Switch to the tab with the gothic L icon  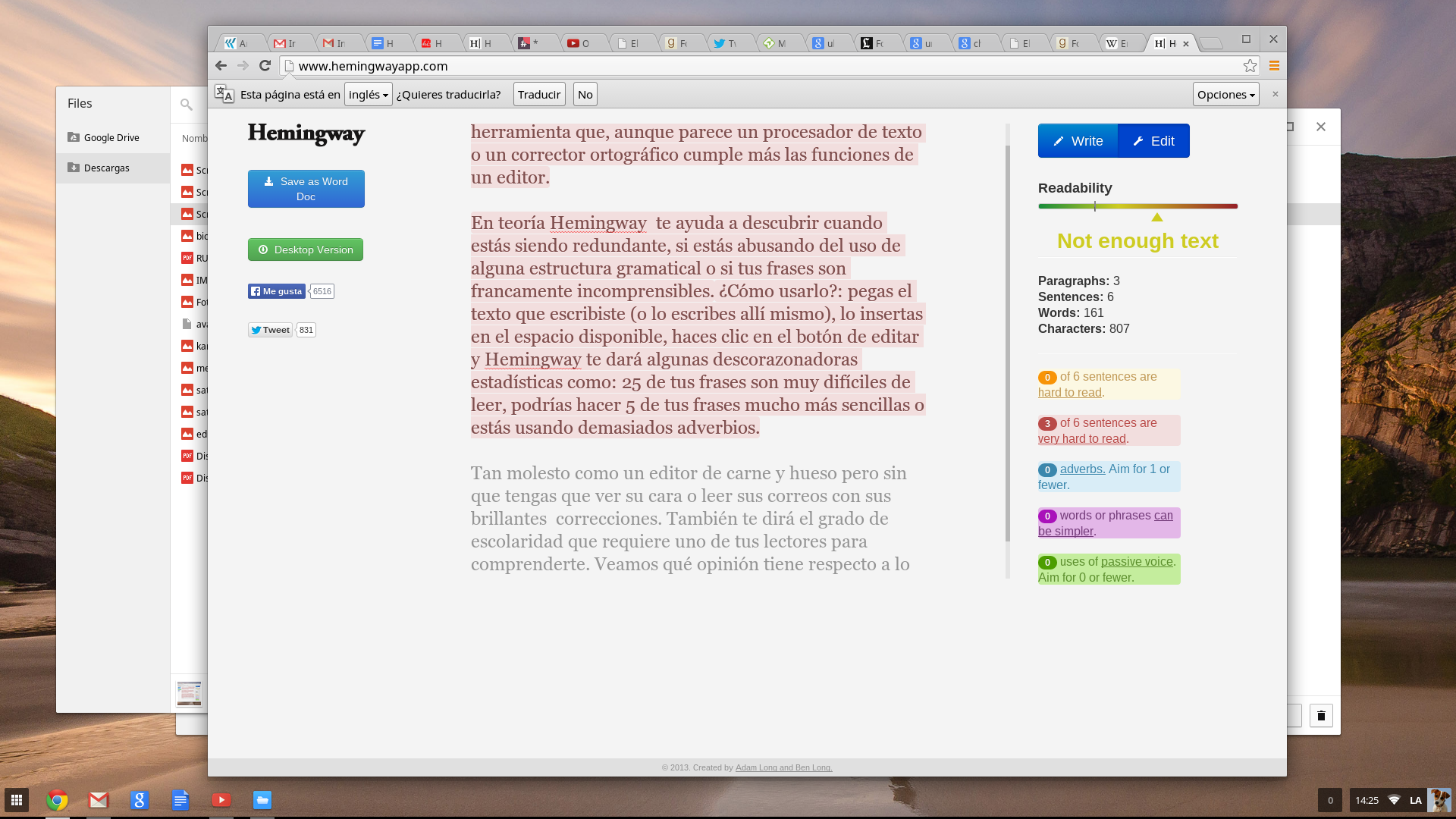[x=872, y=43]
